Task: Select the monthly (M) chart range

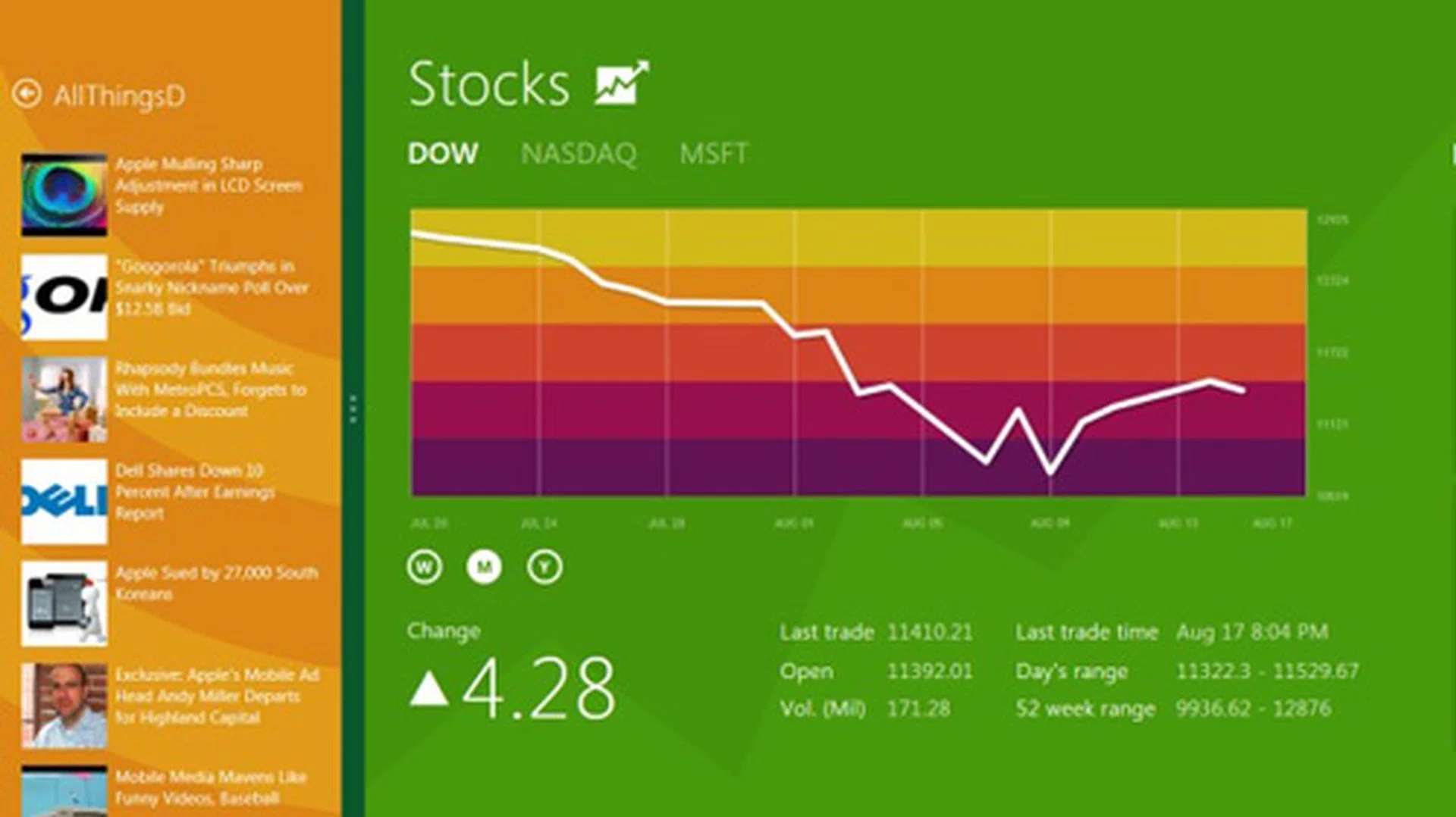Action: (484, 567)
